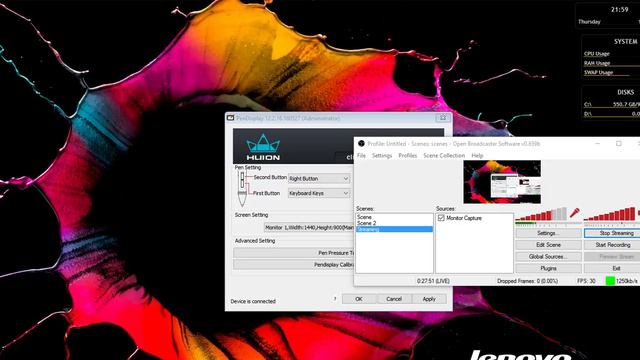Image resolution: width=640 pixels, height=360 pixels.
Task: Open the Monitor selection dropdown in Screen Setting
Action: 309,227
